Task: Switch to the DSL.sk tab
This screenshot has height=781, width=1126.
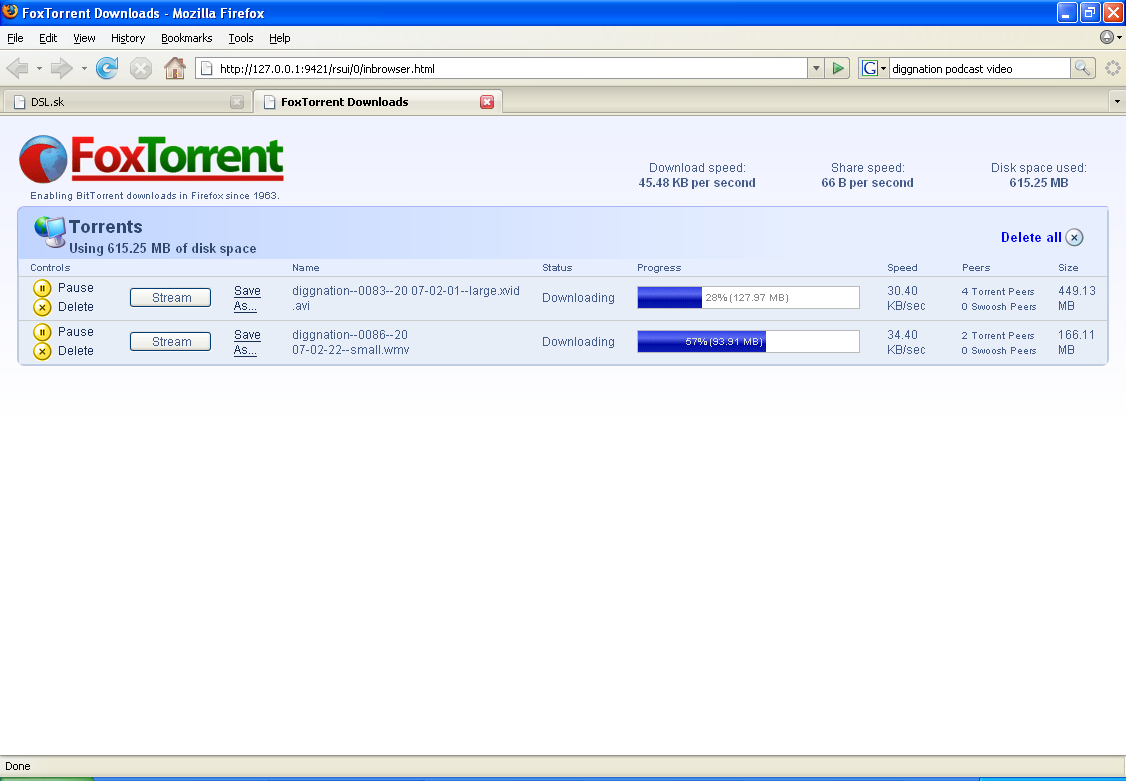Action: [127, 102]
